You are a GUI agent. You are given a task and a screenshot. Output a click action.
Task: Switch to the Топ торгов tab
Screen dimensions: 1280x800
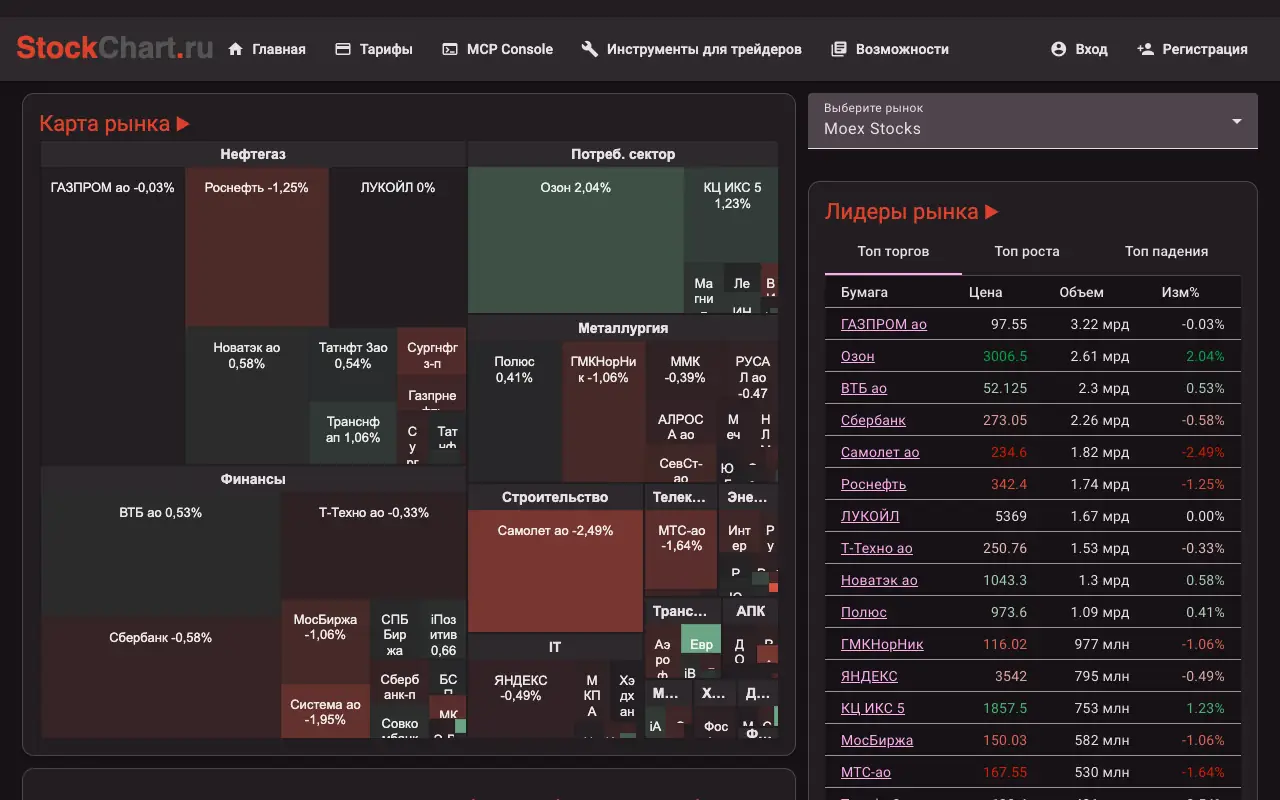tap(893, 251)
